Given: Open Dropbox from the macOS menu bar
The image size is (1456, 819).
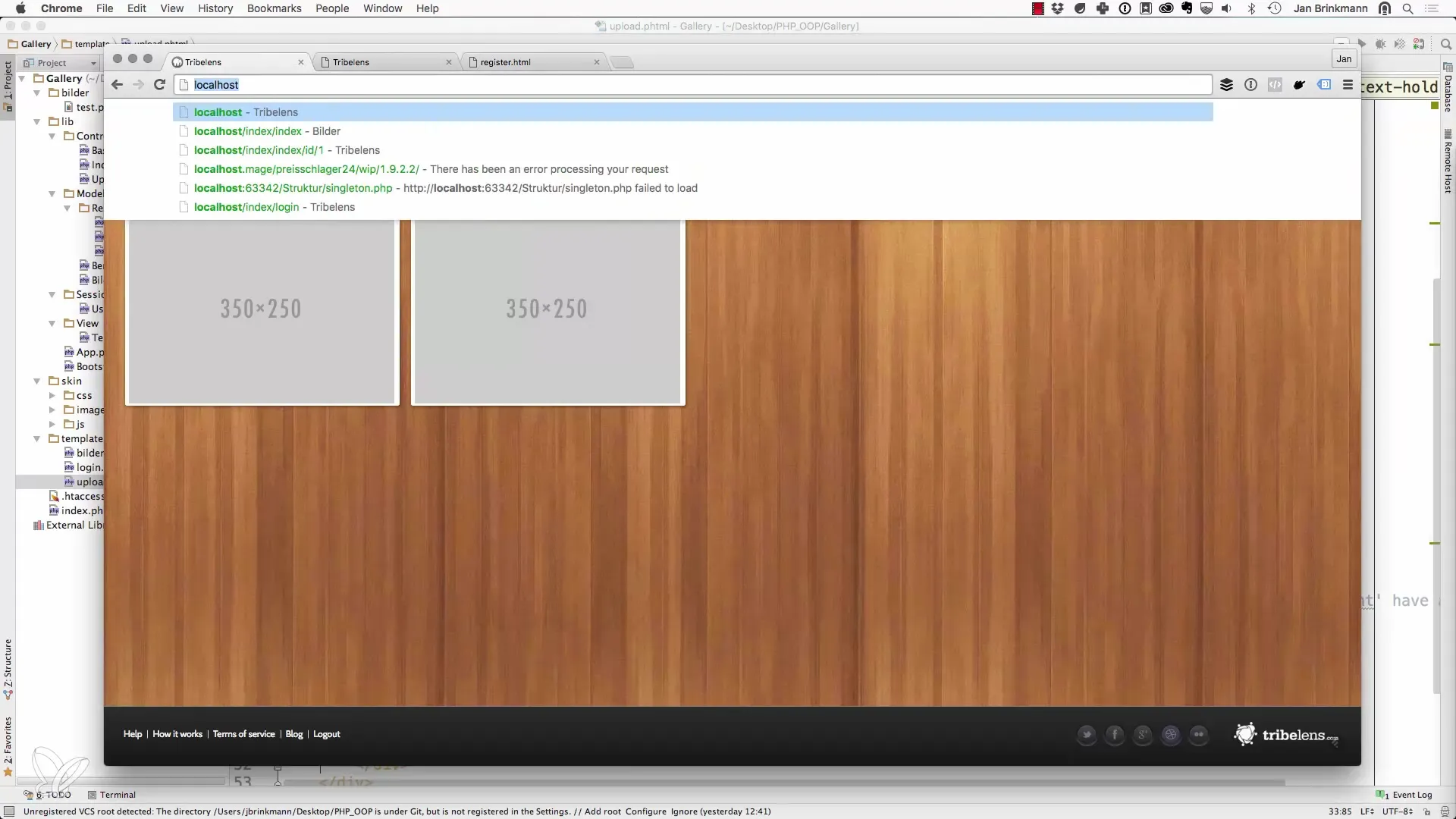Looking at the screenshot, I should [1058, 8].
